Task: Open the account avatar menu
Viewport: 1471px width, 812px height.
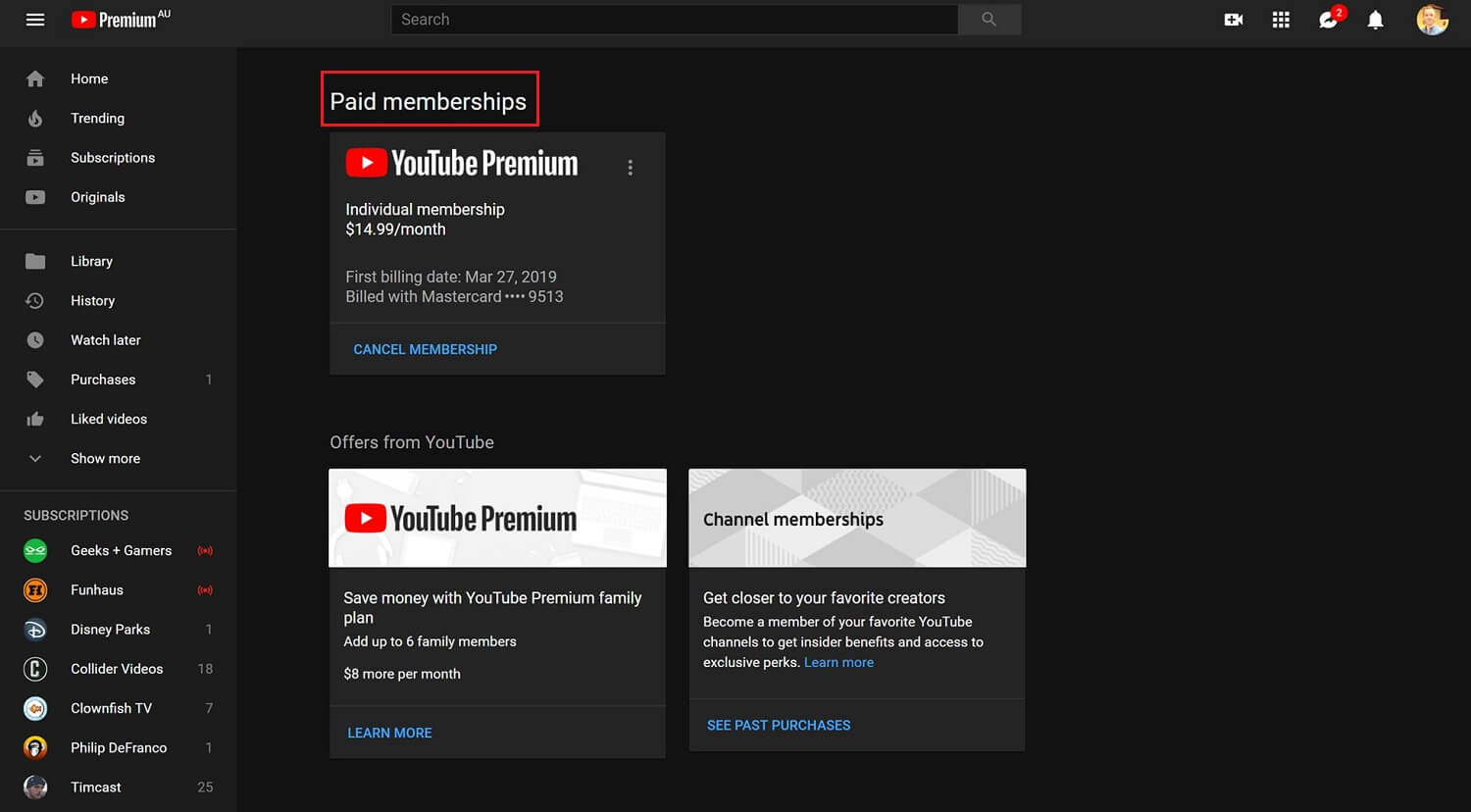Action: pyautogui.click(x=1432, y=20)
